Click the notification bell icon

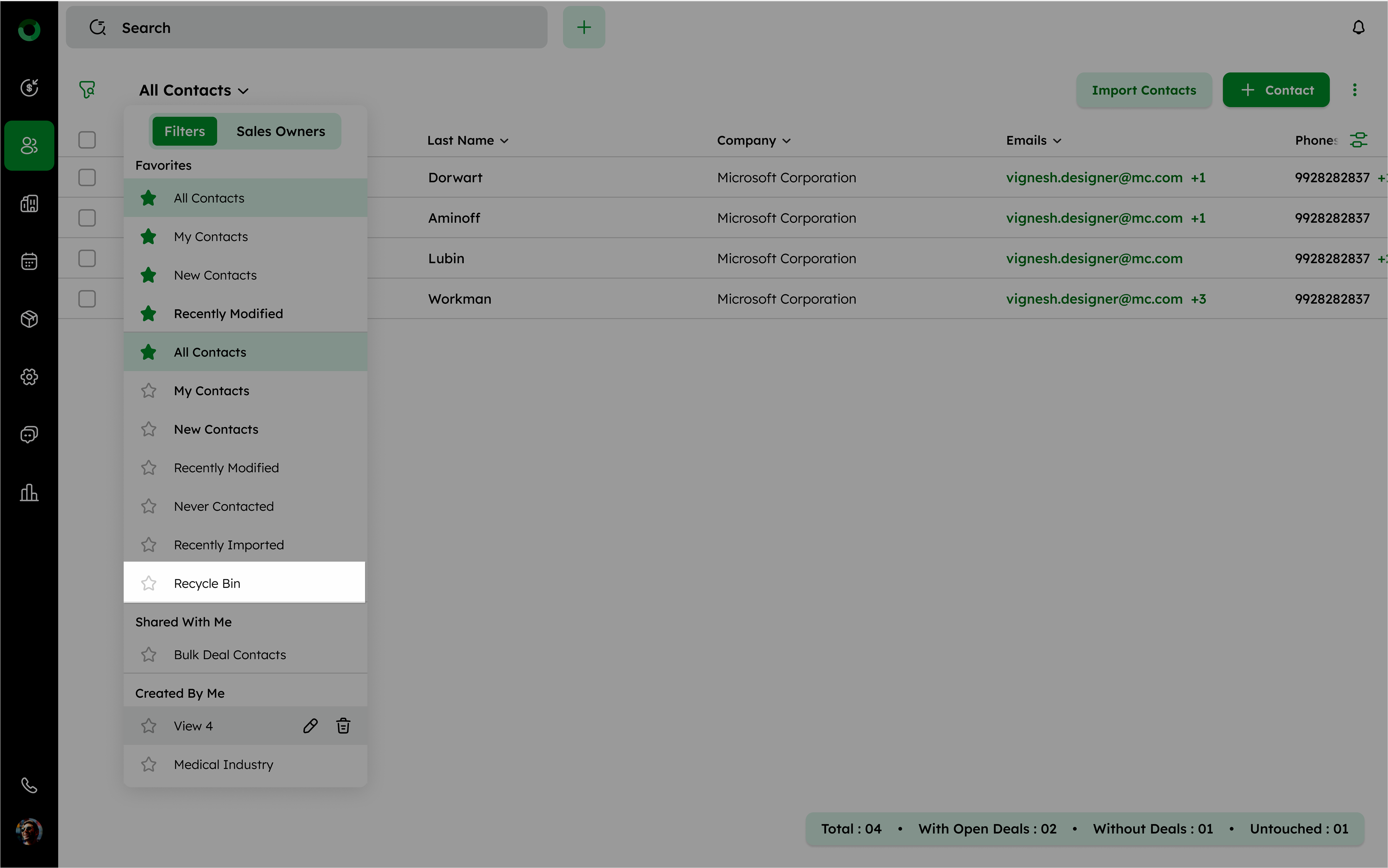tap(1358, 27)
